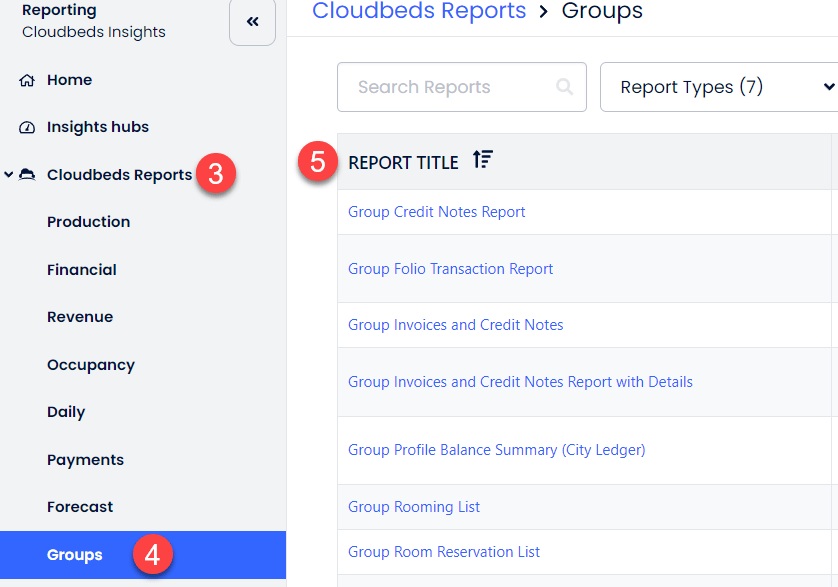
Task: Collapse Cloudbeds Reports using its side chevron
Action: point(8,174)
